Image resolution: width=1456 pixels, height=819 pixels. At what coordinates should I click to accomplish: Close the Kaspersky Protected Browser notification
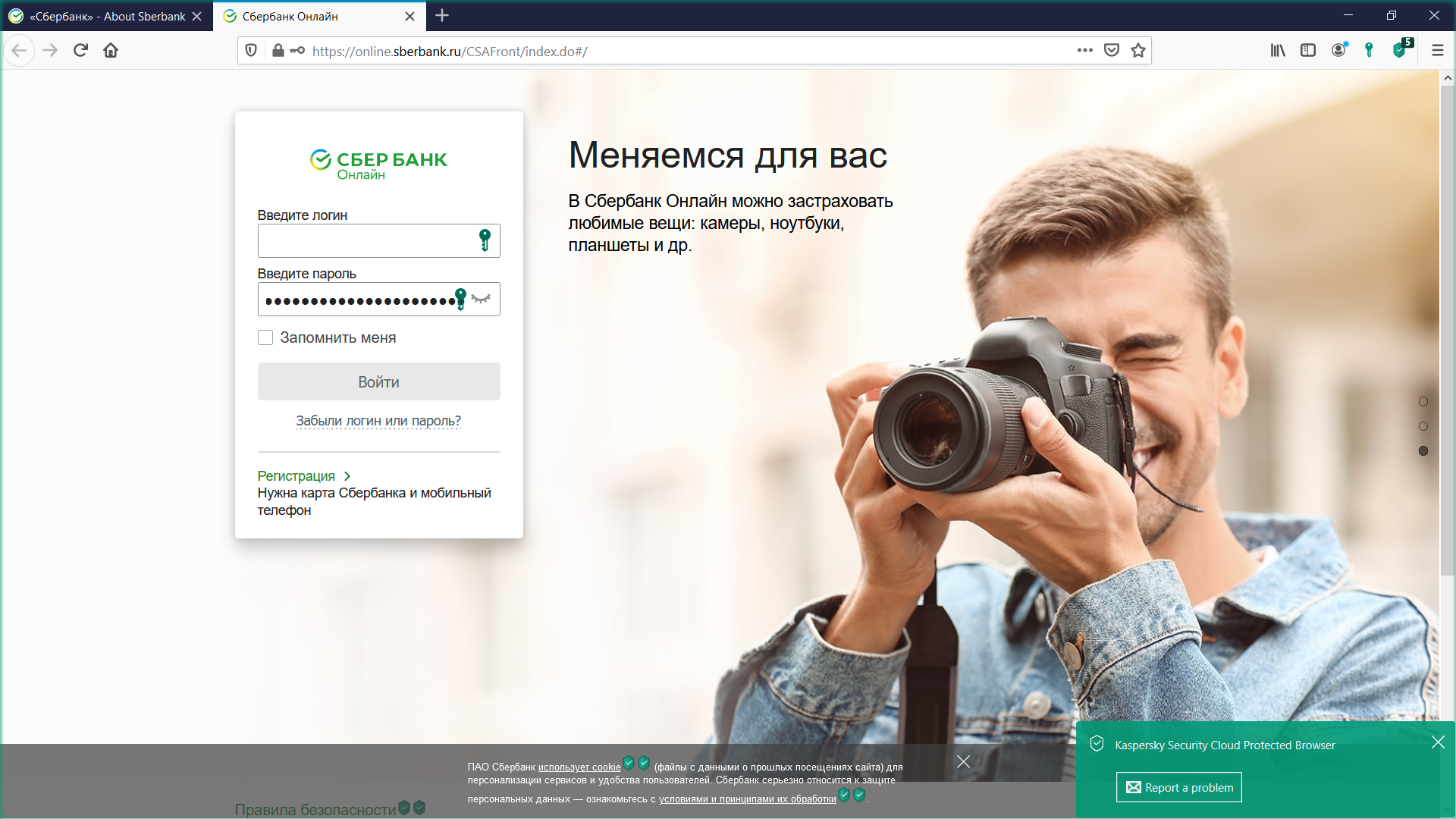pyautogui.click(x=1438, y=742)
